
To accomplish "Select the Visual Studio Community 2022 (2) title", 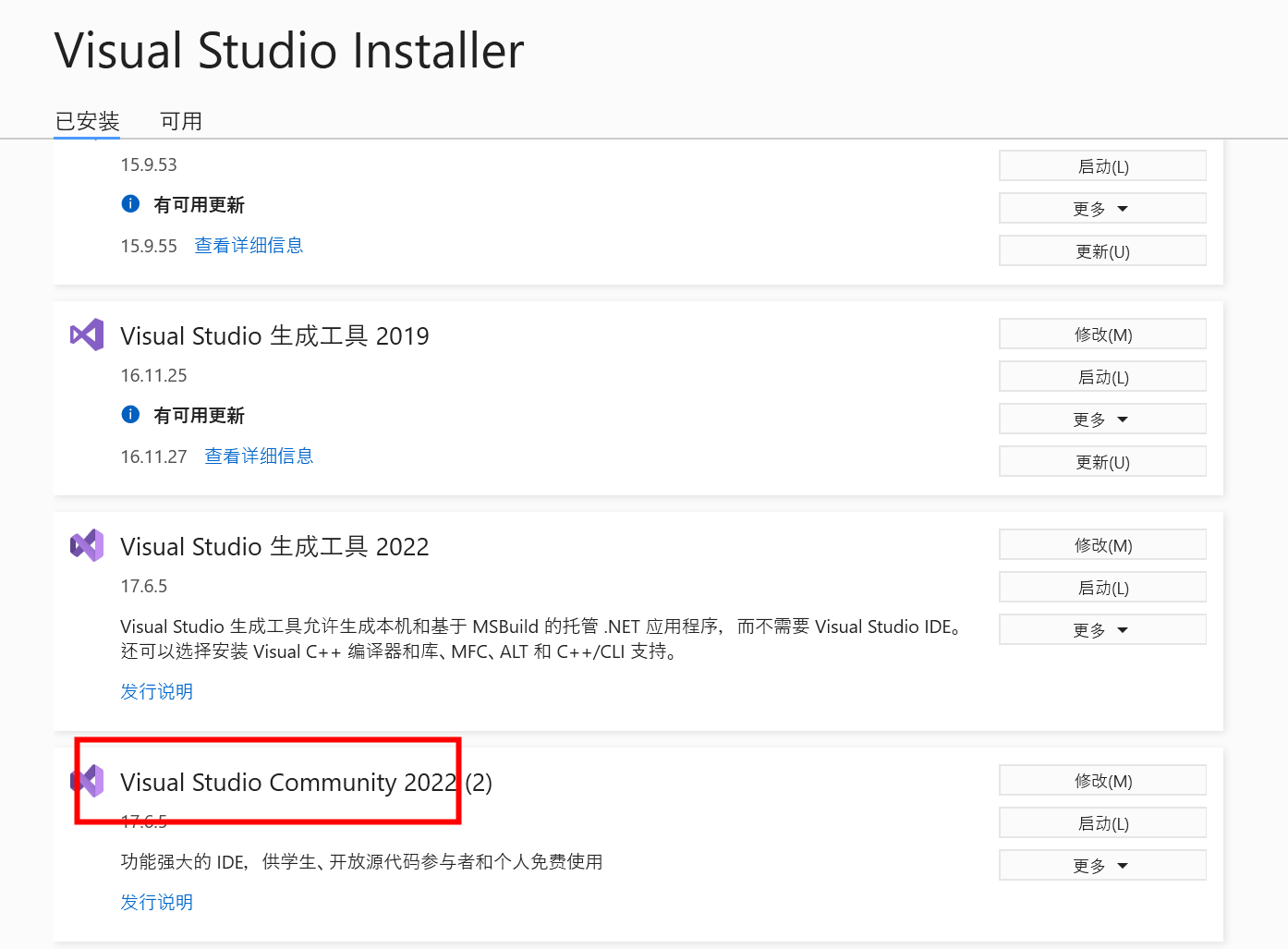I will [x=306, y=783].
